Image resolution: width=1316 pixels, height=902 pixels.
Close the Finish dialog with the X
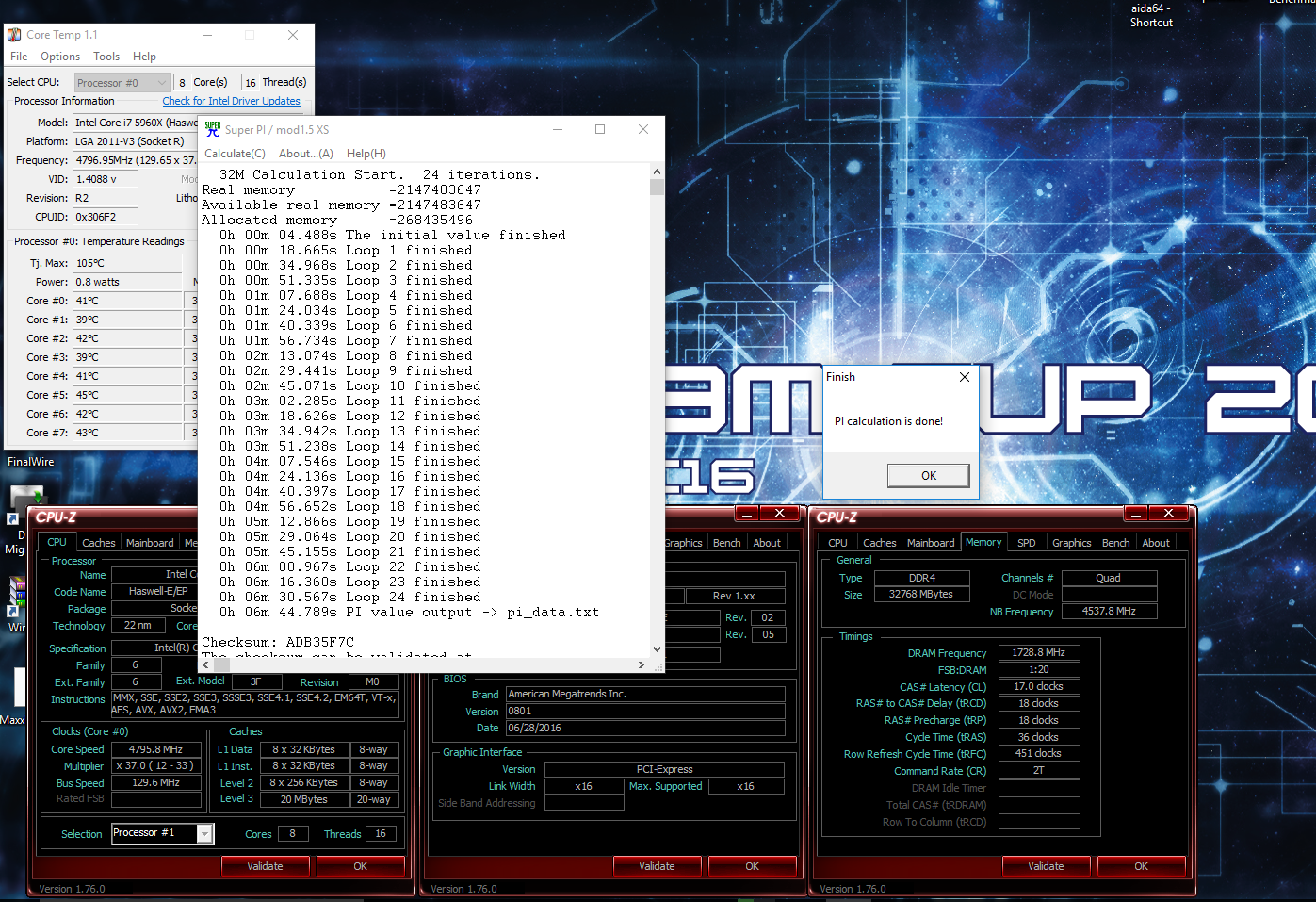click(x=964, y=377)
